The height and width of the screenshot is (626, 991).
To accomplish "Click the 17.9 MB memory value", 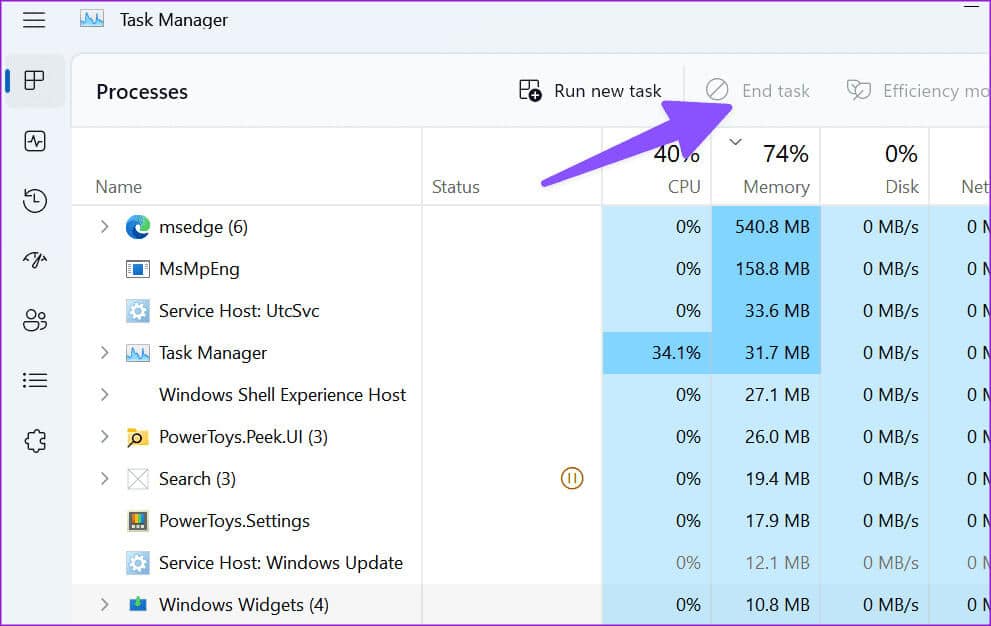I will coord(777,521).
